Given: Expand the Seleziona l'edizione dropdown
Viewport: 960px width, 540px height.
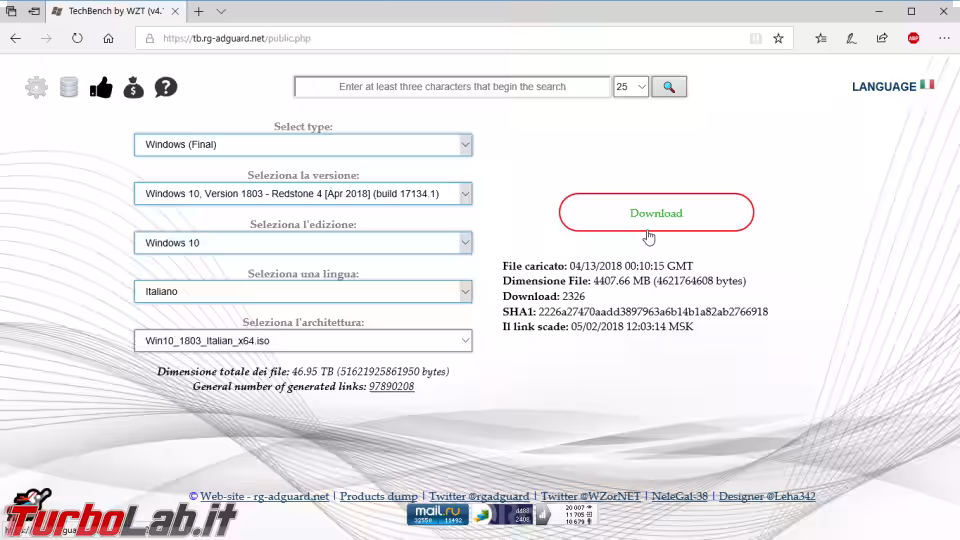Looking at the screenshot, I should click(303, 243).
